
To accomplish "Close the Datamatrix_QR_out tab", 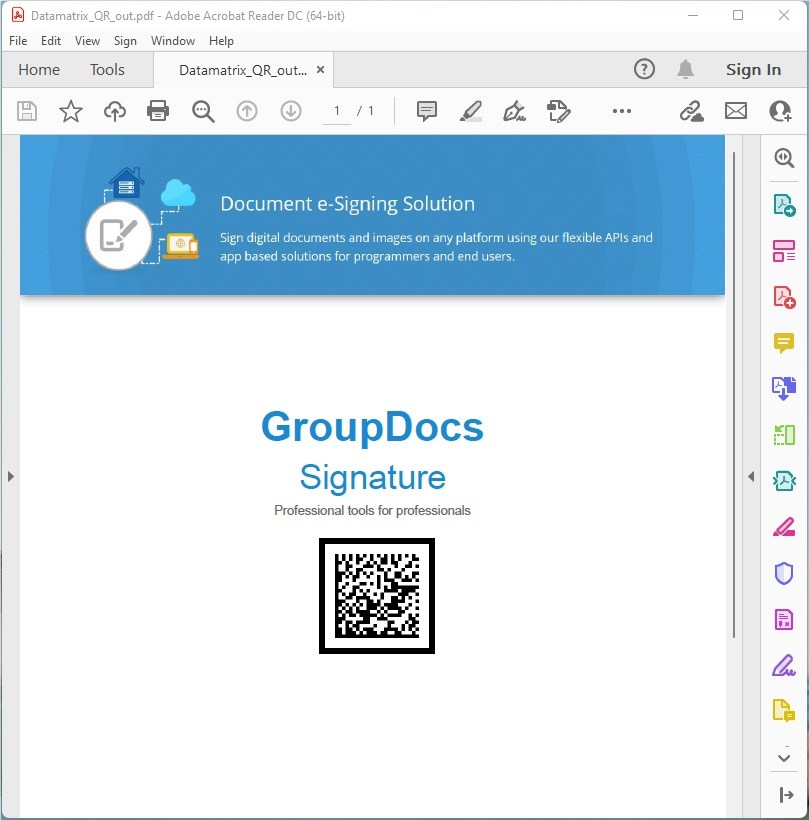I will point(320,70).
